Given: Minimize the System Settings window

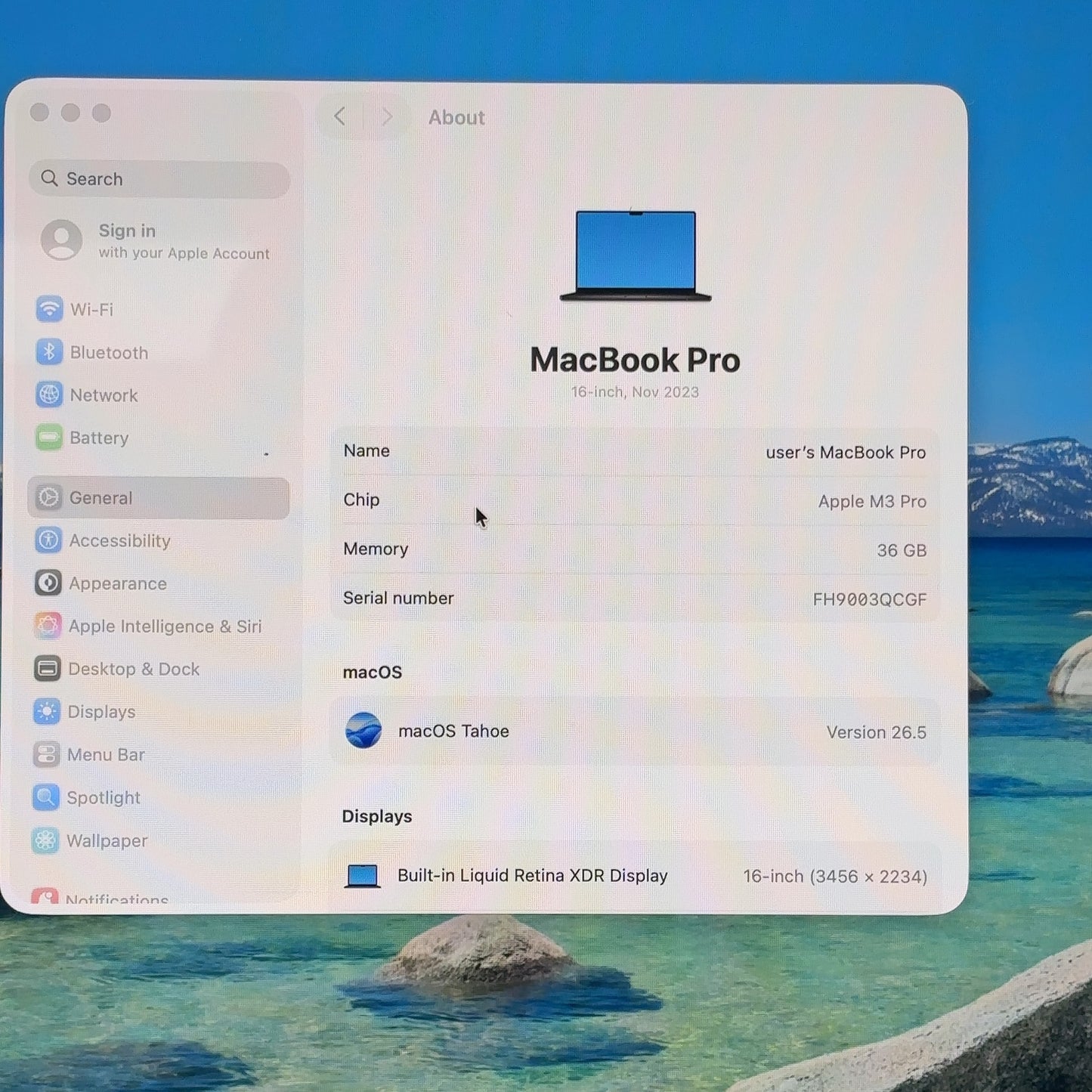Looking at the screenshot, I should tap(70, 113).
